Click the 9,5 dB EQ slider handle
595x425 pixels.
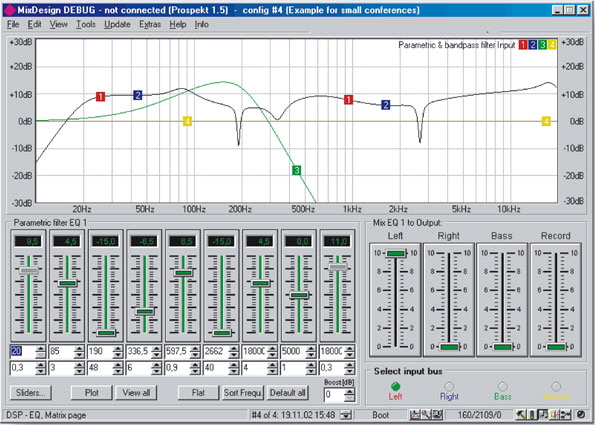coord(29,271)
